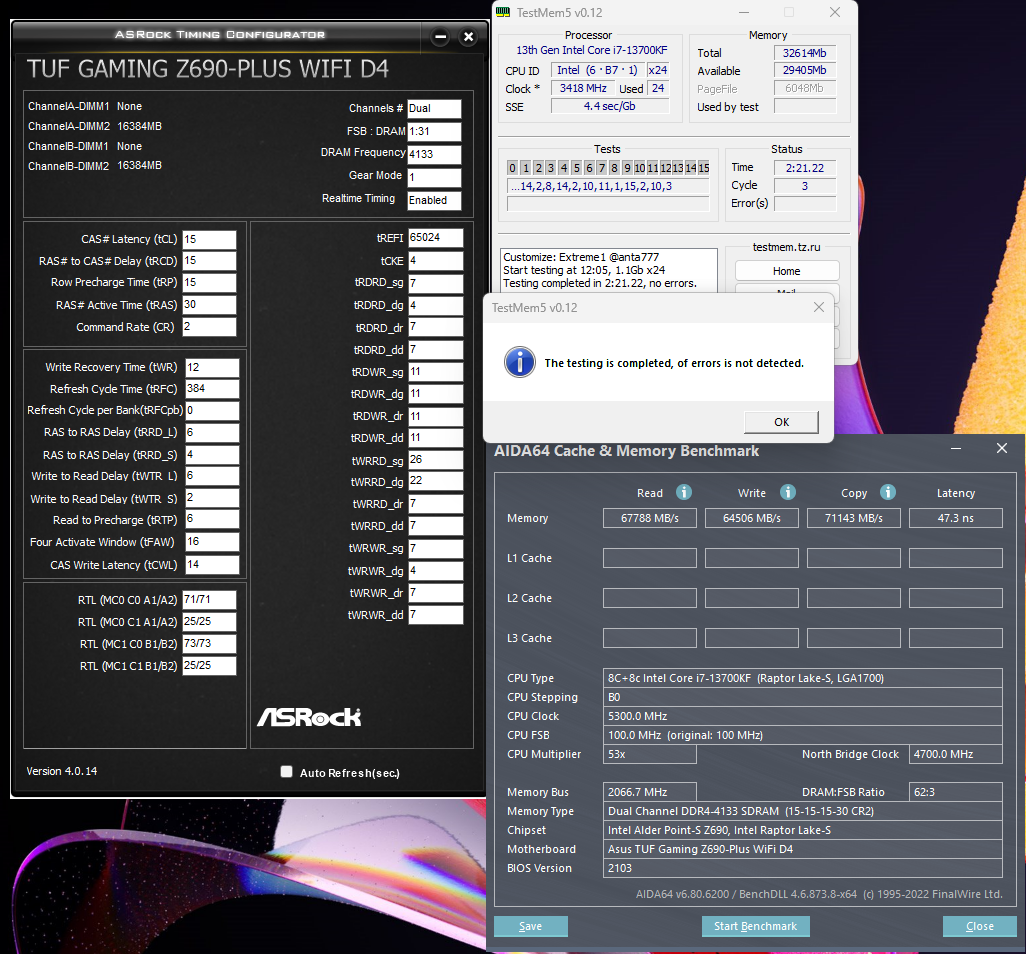Click the Write info icon in AIDA64
This screenshot has width=1026, height=954.
click(x=788, y=492)
